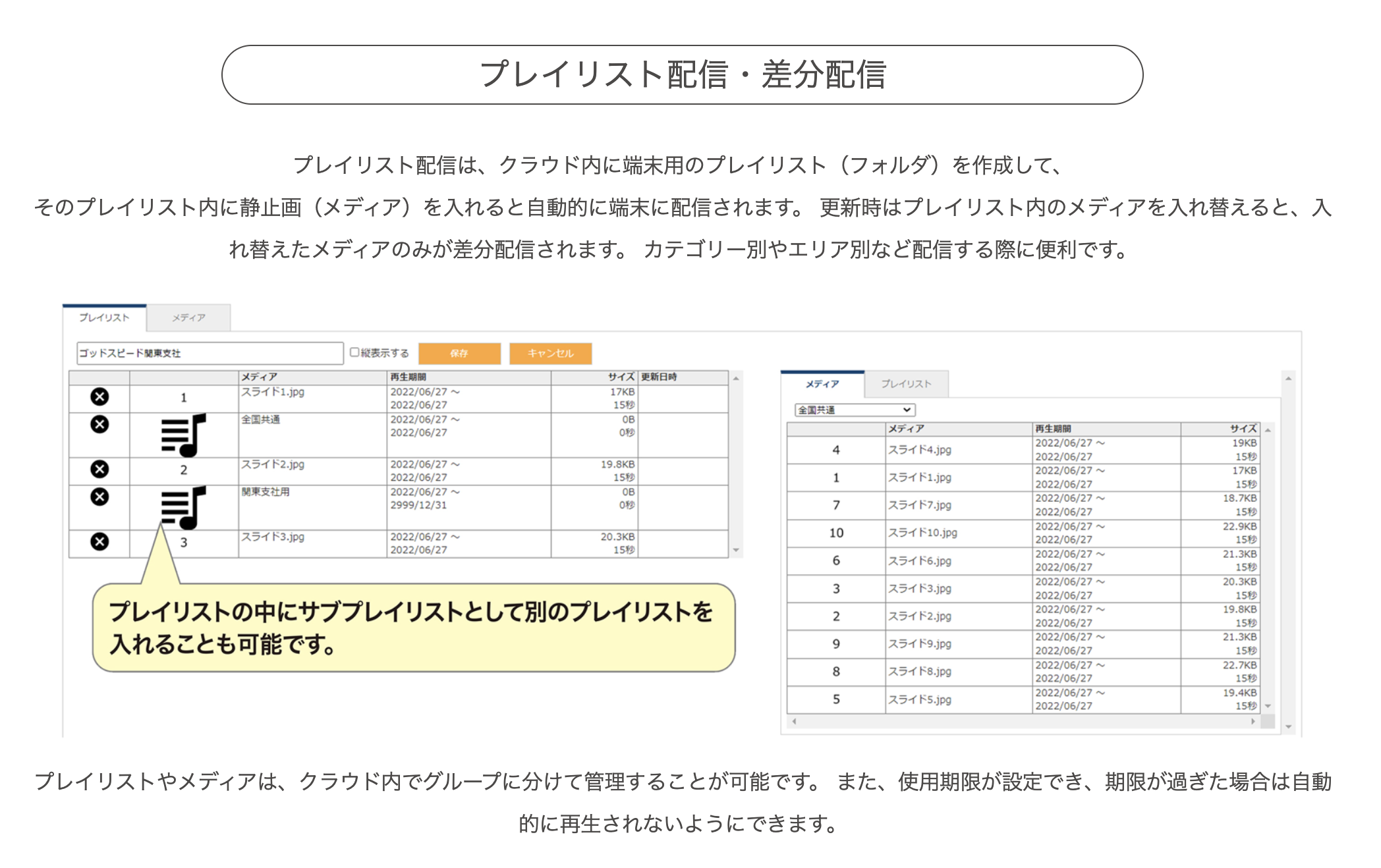Image resolution: width=1381 pixels, height=868 pixels.
Task: Click 全国共通 playlist music-list icon
Action: (x=183, y=435)
